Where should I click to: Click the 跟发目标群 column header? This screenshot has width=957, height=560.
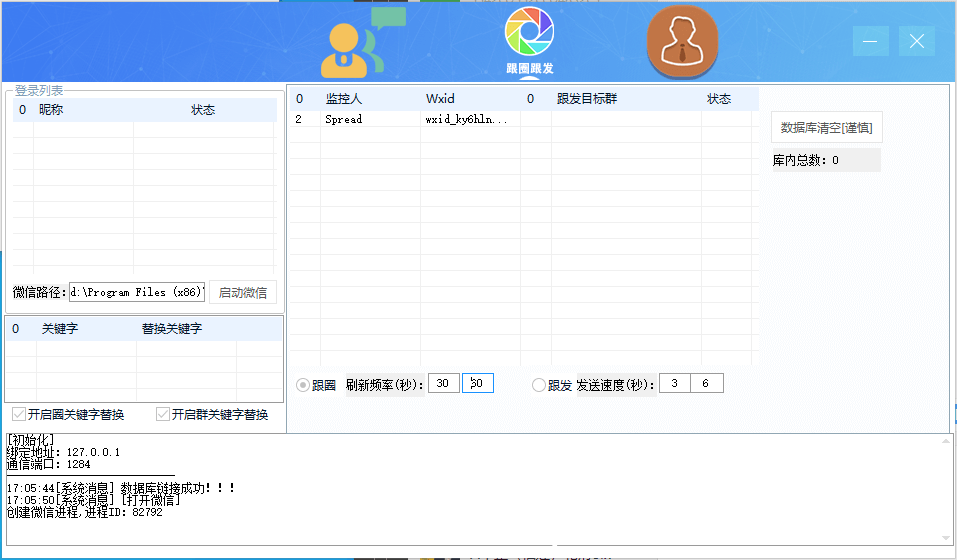(587, 99)
